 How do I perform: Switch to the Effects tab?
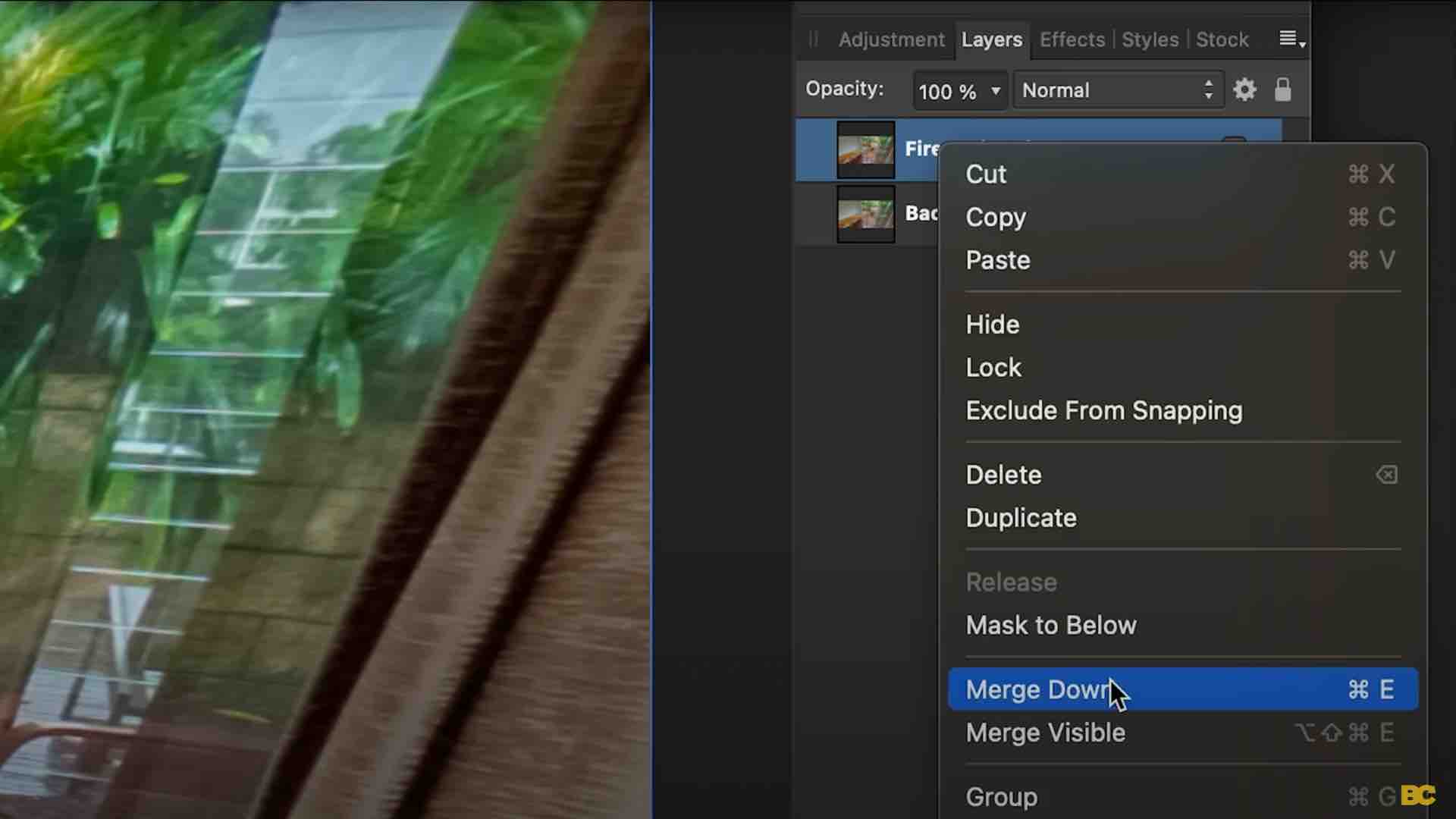[x=1072, y=39]
